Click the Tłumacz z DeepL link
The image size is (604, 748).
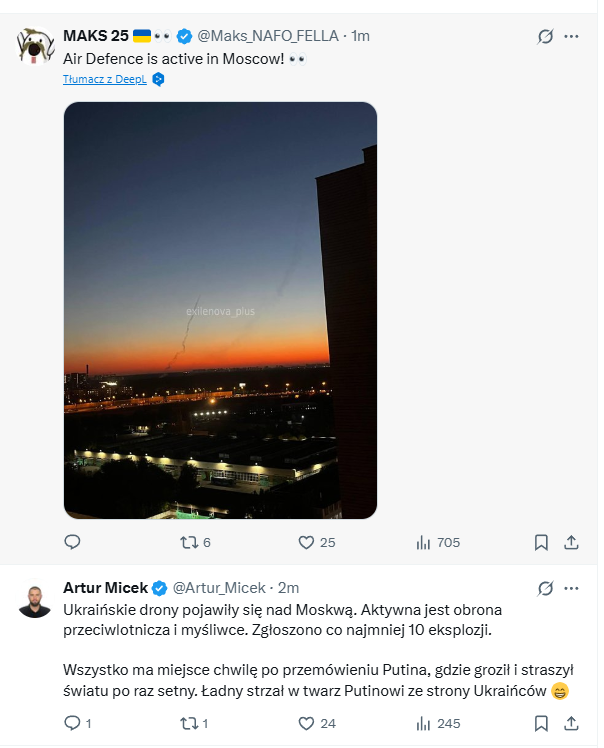tap(105, 79)
